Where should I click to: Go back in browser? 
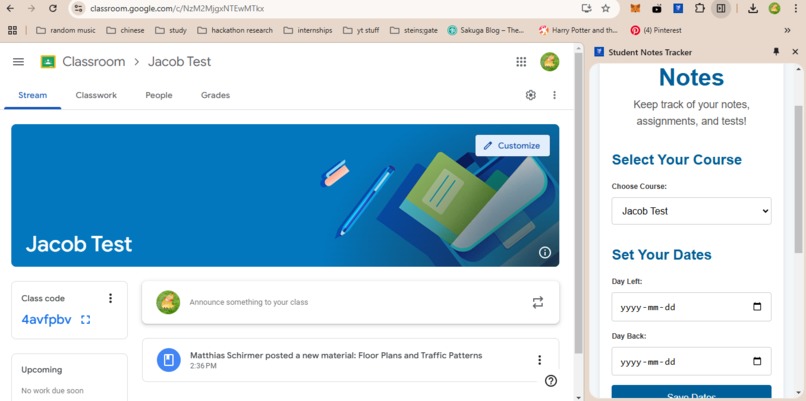pos(10,8)
